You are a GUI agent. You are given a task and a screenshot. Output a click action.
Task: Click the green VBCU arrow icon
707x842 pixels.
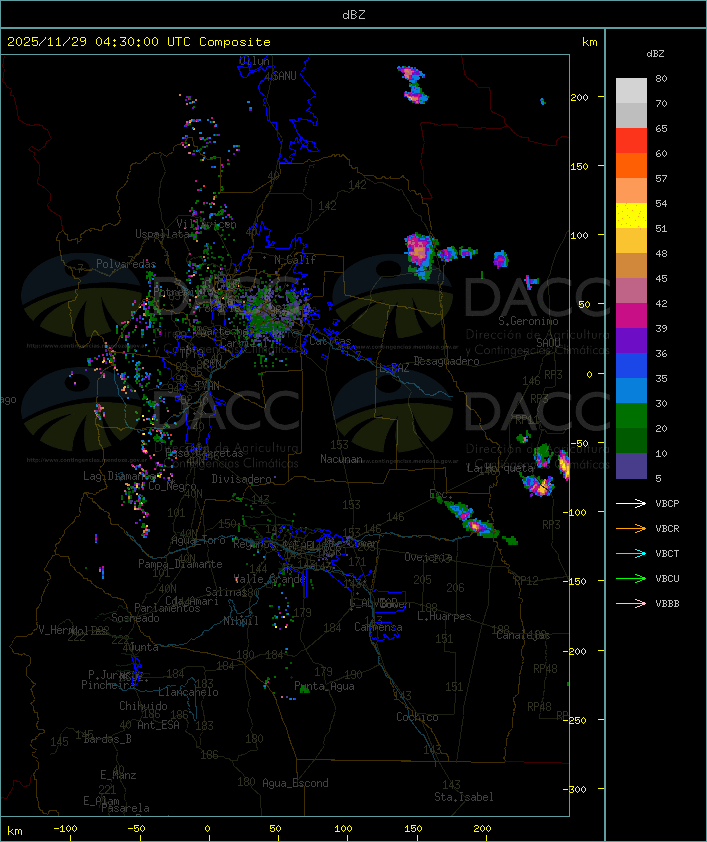(x=631, y=578)
